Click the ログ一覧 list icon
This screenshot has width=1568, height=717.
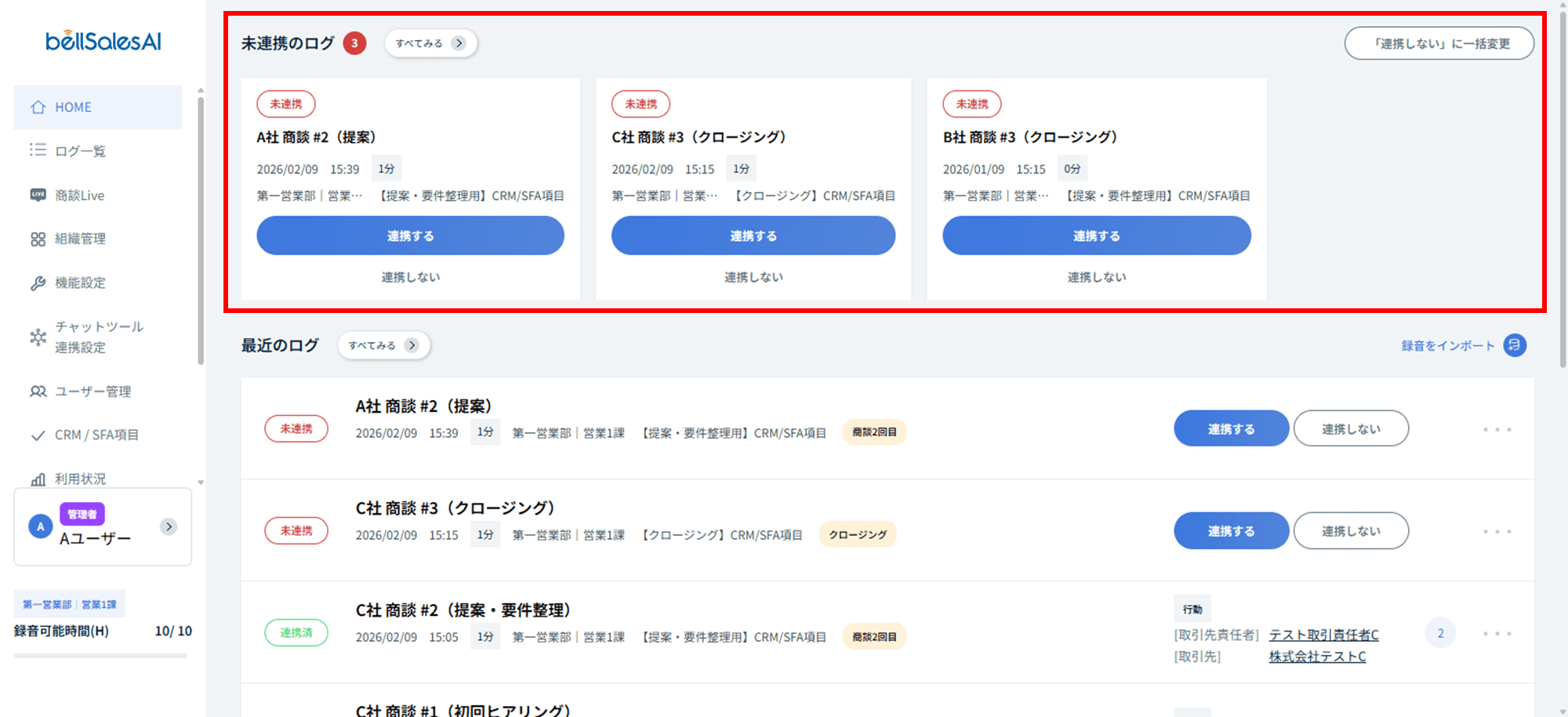[x=38, y=150]
